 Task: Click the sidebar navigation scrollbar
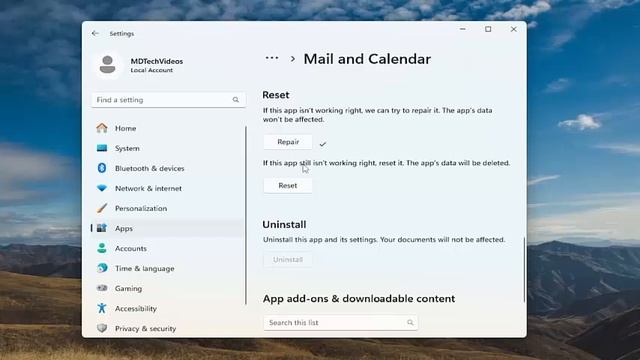click(246, 215)
